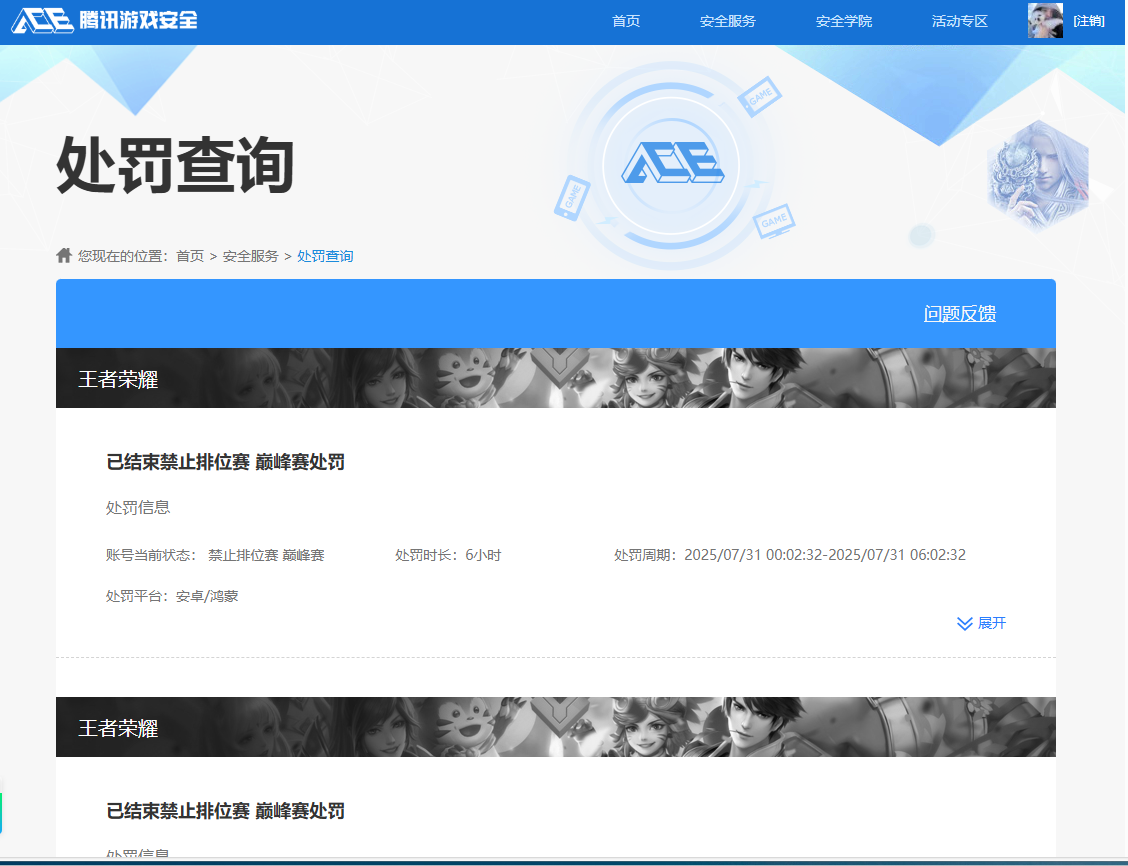
Task: Click the double-chevron icon beside 展开
Action: pyautogui.click(x=964, y=624)
